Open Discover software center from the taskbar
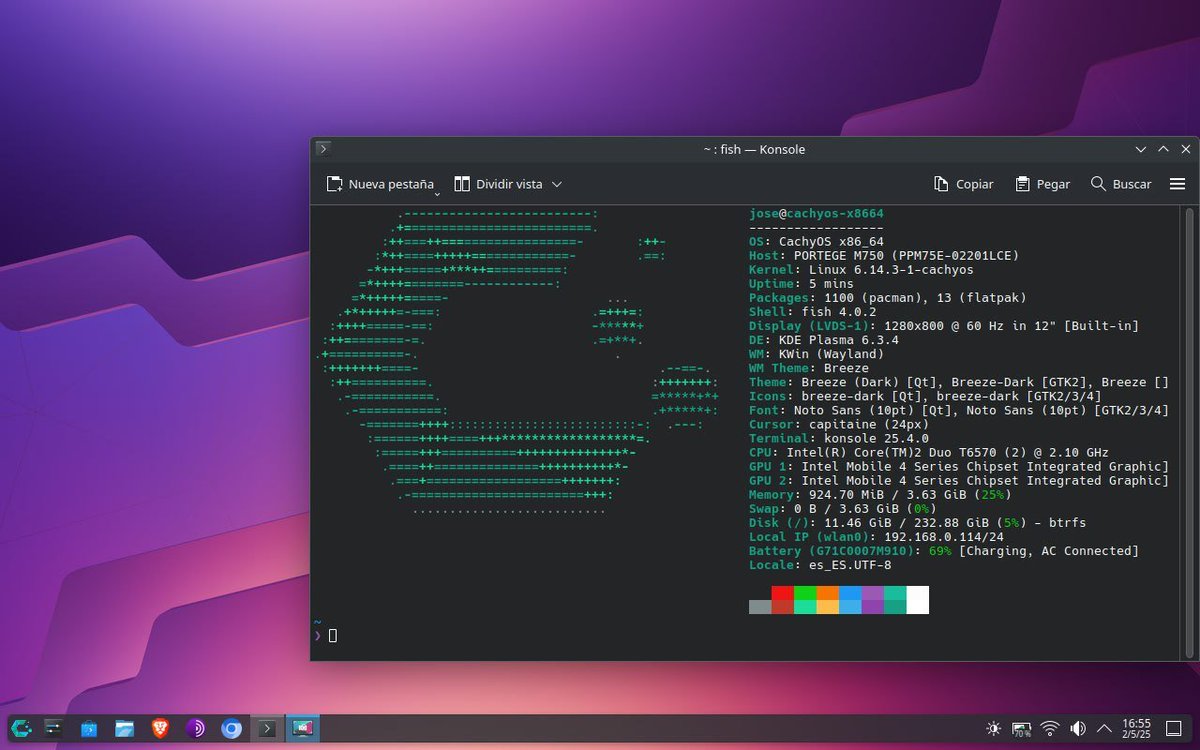This screenshot has height=750, width=1200. [x=88, y=729]
